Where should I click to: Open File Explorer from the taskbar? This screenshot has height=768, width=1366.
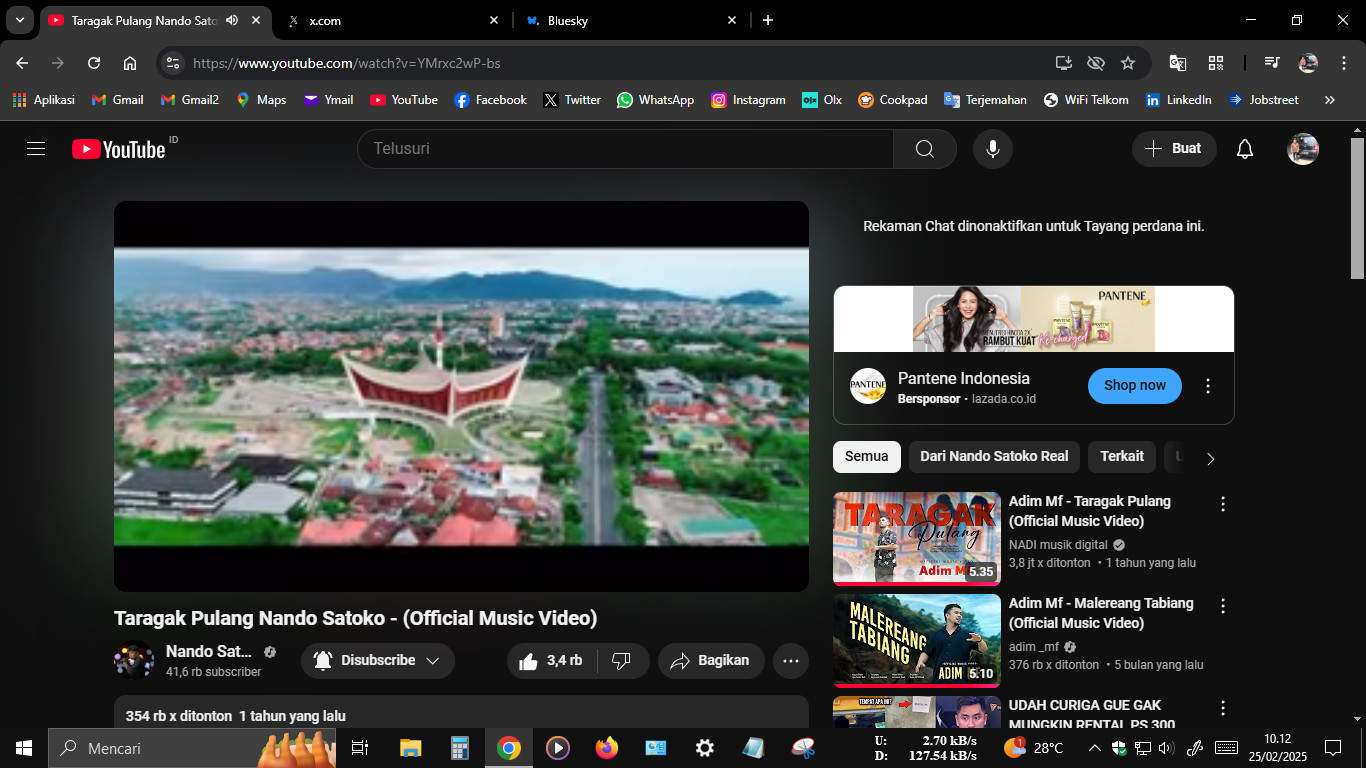410,748
